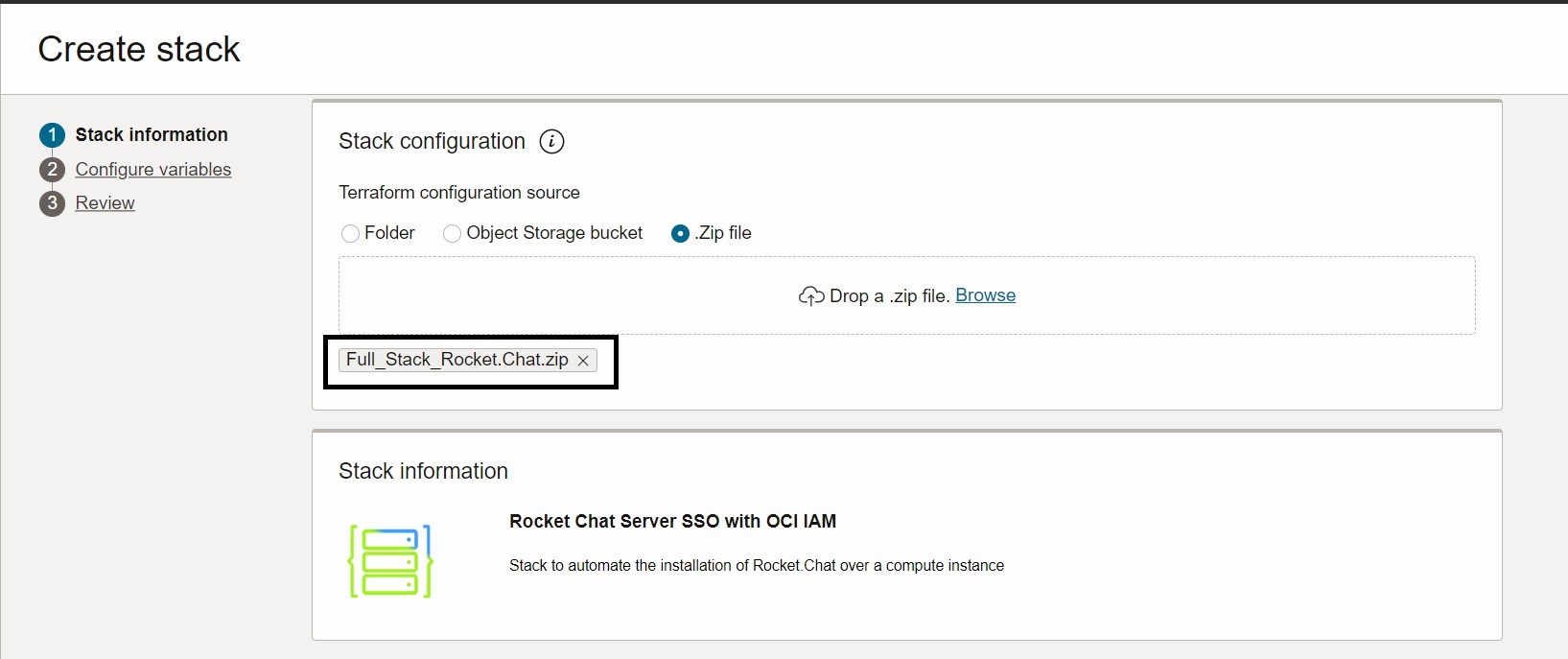Click the Rocket Chat Server SSO title
This screenshot has width=1568, height=659.
coord(672,522)
